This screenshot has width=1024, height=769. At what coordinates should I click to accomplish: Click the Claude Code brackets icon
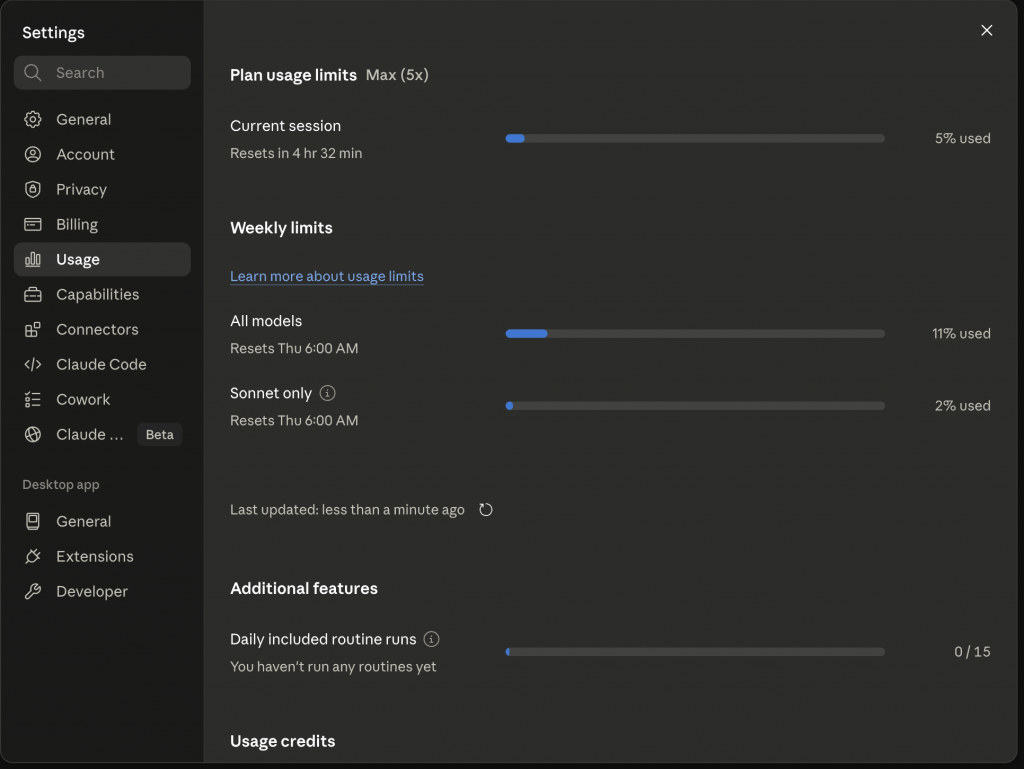click(33, 364)
